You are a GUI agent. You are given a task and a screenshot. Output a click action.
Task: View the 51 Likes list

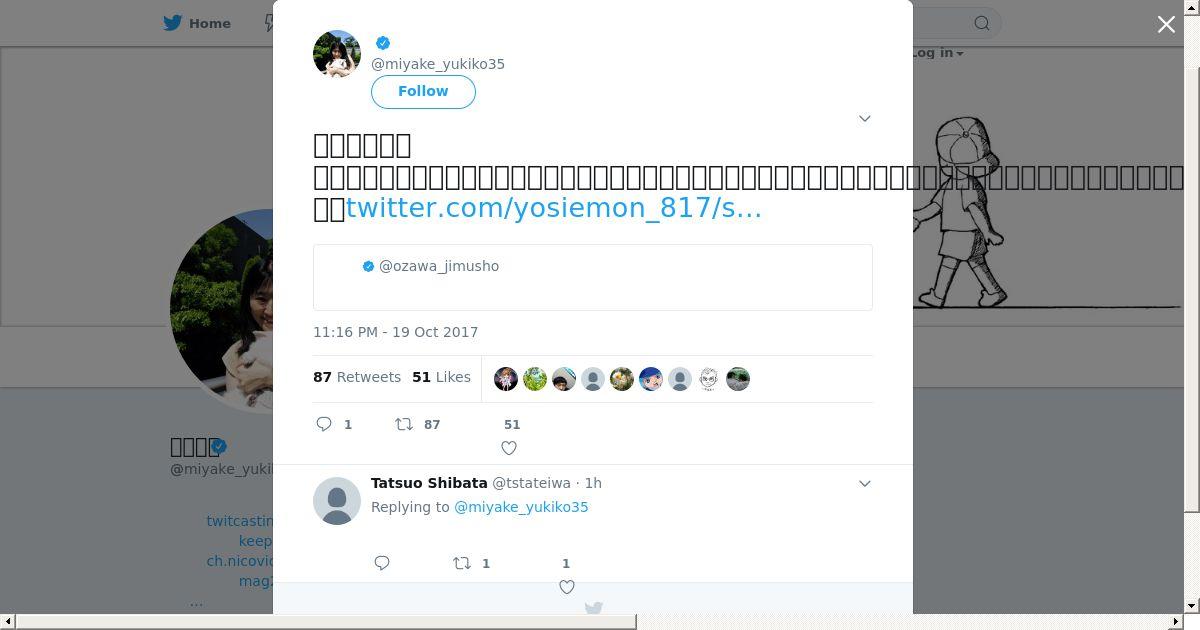[x=441, y=377]
